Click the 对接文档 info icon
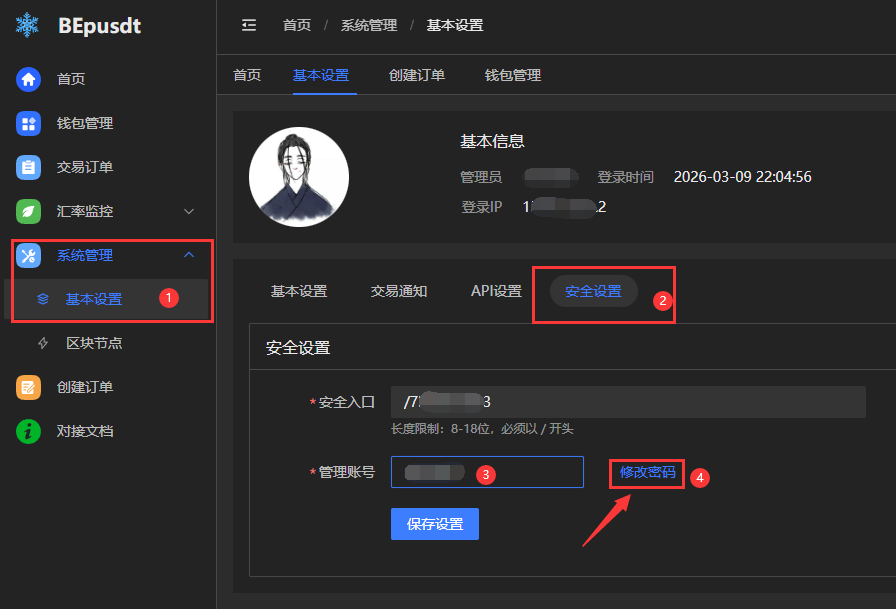The image size is (896, 609). click(28, 431)
